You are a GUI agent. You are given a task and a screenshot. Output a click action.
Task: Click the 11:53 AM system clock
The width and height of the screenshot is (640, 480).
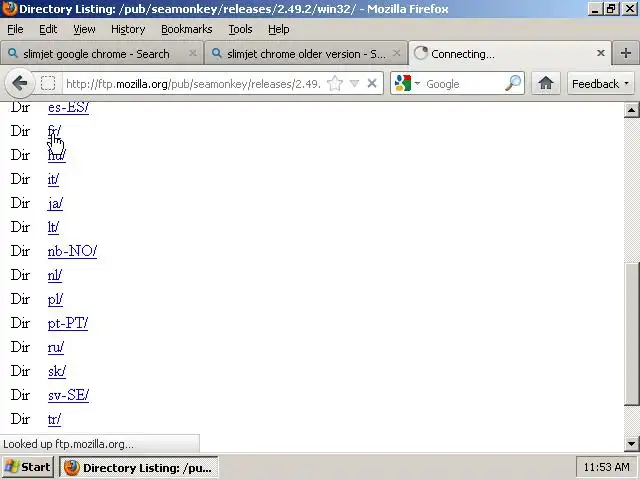click(606, 467)
